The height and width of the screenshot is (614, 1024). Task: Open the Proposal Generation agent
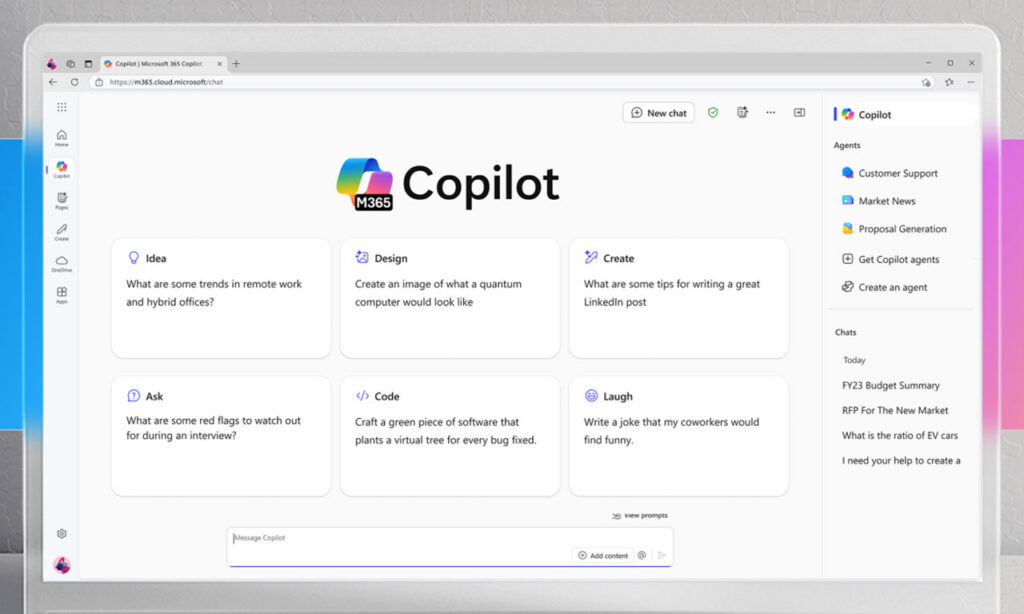(x=893, y=229)
